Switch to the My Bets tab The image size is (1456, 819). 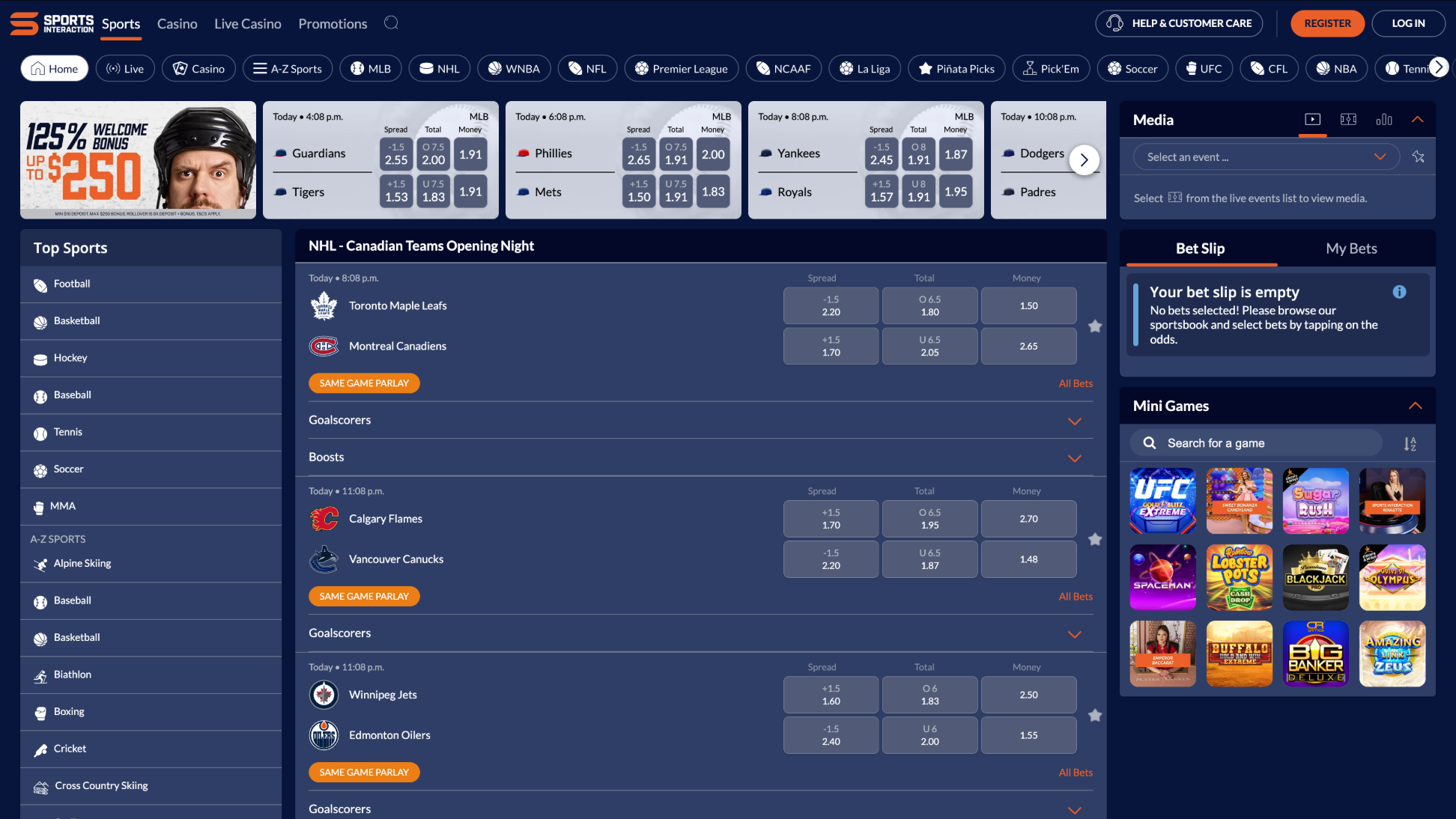click(x=1351, y=249)
